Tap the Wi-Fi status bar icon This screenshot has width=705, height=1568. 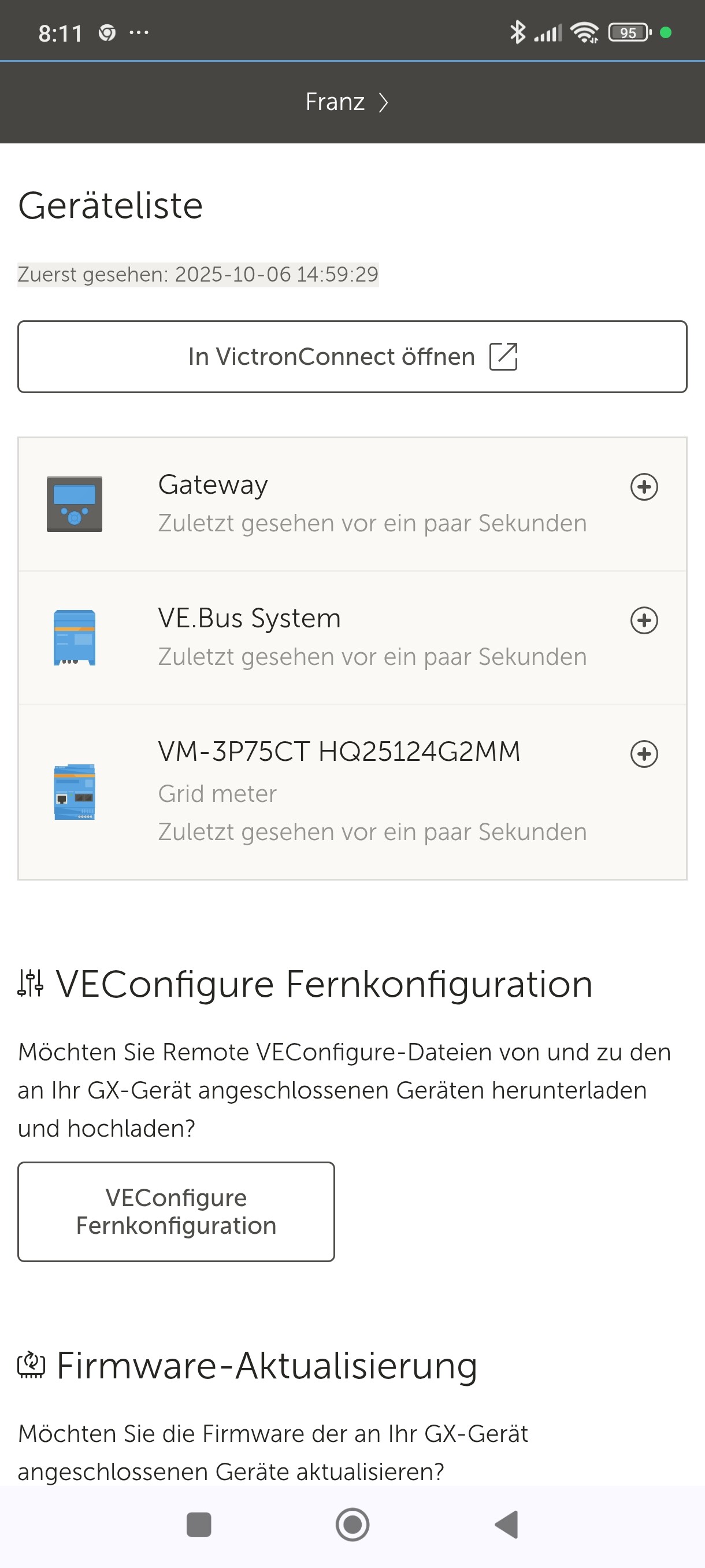[585, 32]
